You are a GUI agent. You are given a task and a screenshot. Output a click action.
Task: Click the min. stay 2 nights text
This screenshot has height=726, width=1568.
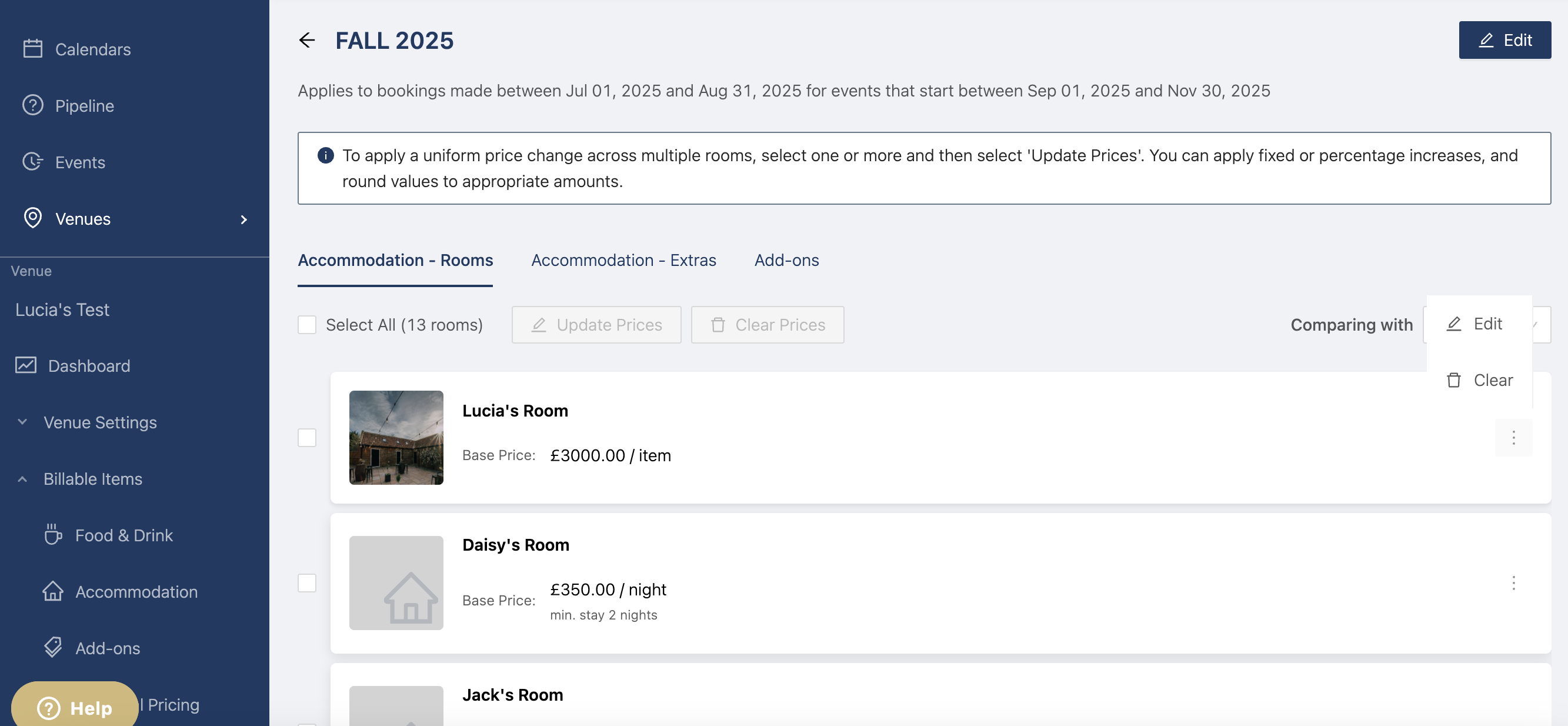tap(603, 615)
